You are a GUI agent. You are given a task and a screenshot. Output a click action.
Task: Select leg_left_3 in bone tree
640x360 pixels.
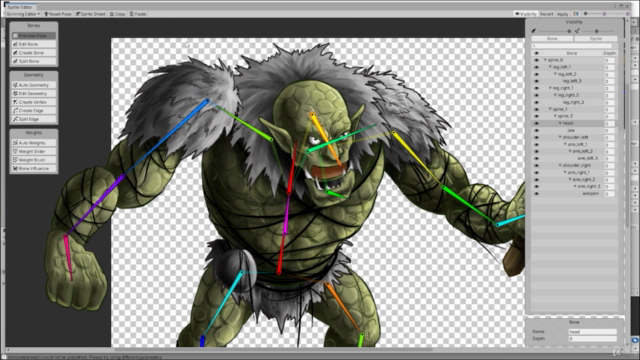click(x=572, y=81)
